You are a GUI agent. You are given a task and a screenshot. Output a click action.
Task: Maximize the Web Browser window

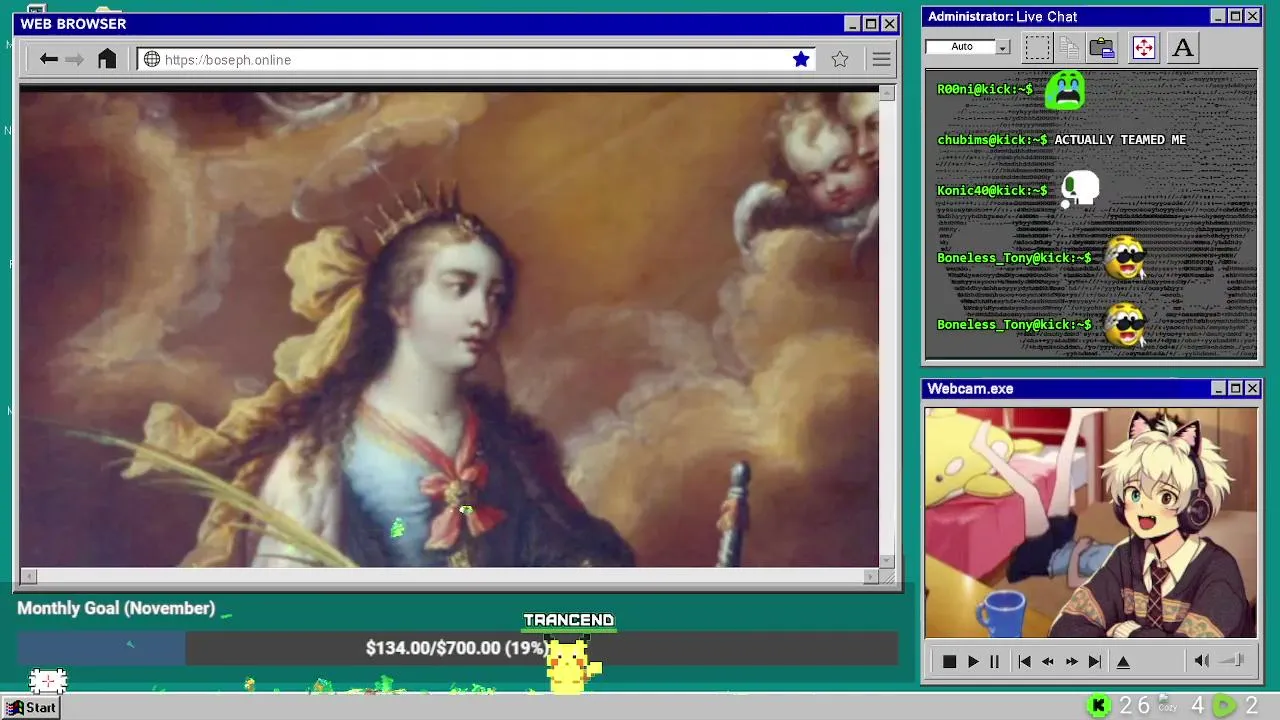click(871, 24)
